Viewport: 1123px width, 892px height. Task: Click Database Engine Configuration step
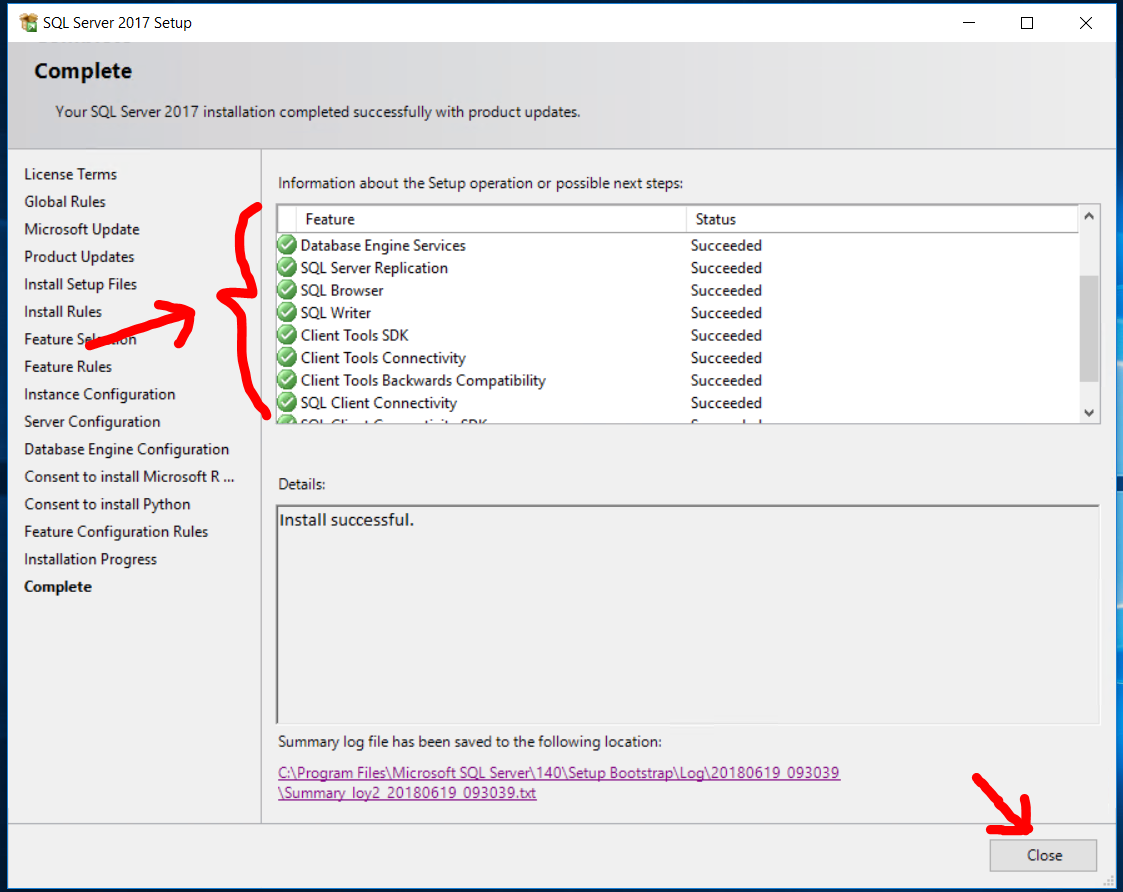[x=127, y=449]
